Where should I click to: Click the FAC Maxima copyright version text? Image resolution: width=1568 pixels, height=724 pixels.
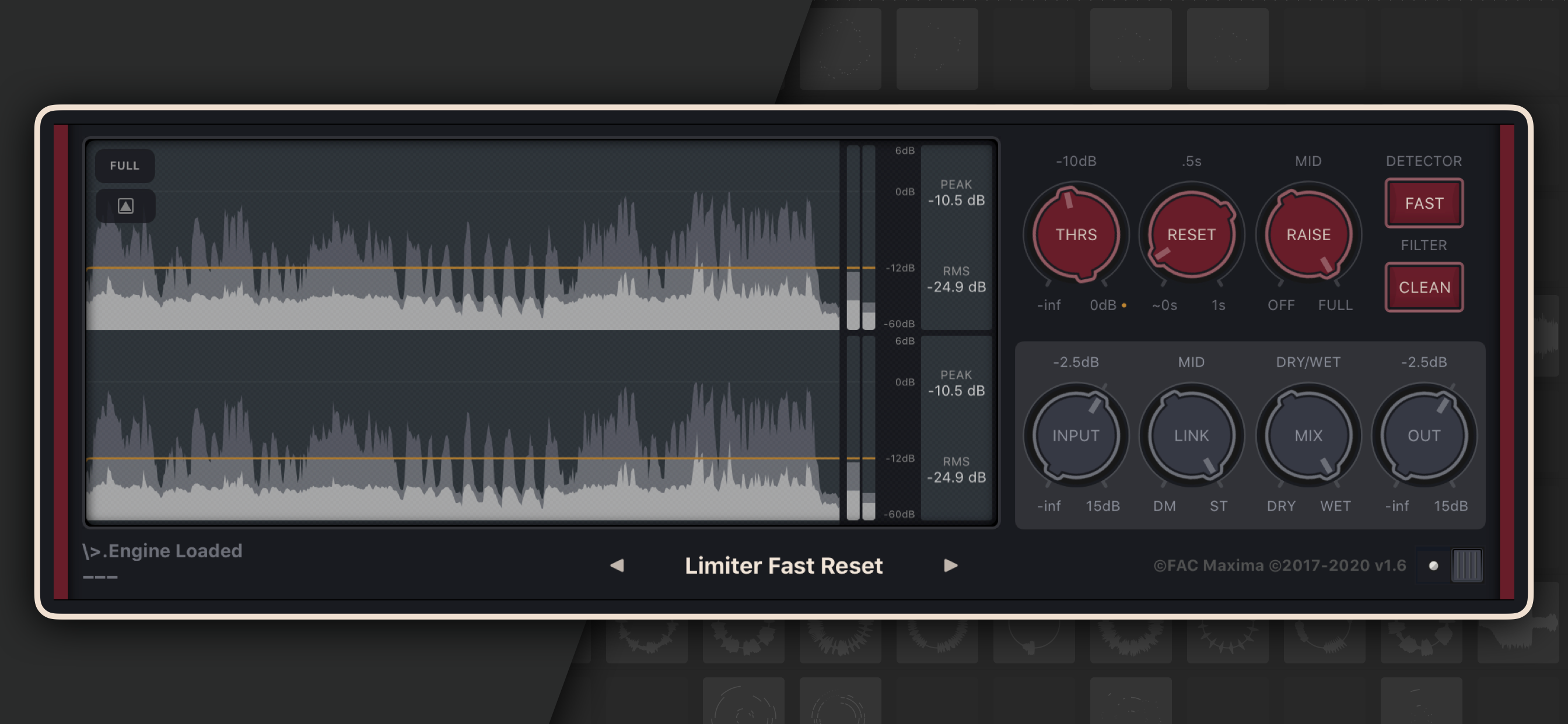pyautogui.click(x=1279, y=565)
